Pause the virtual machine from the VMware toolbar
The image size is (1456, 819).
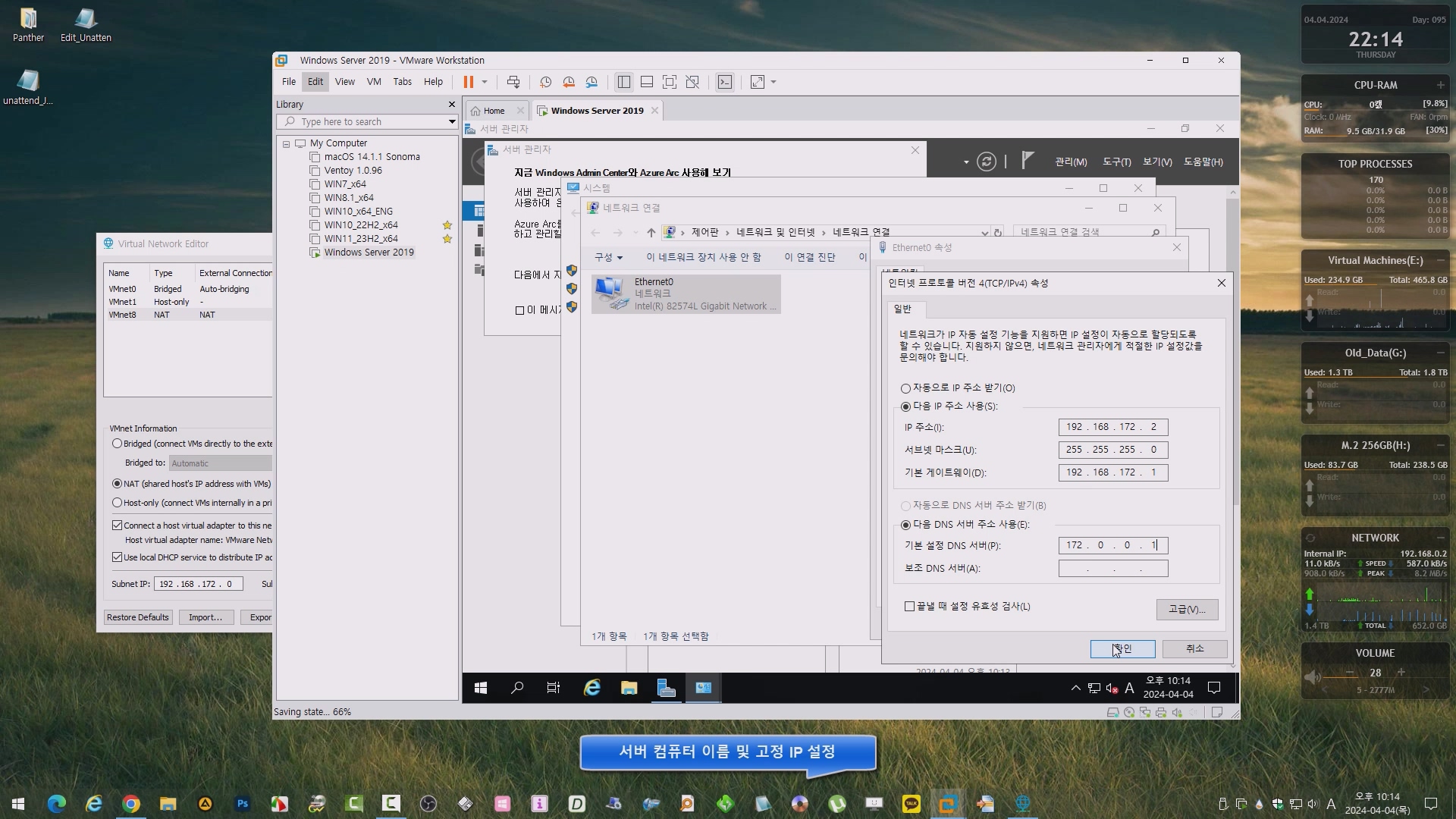pyautogui.click(x=468, y=82)
